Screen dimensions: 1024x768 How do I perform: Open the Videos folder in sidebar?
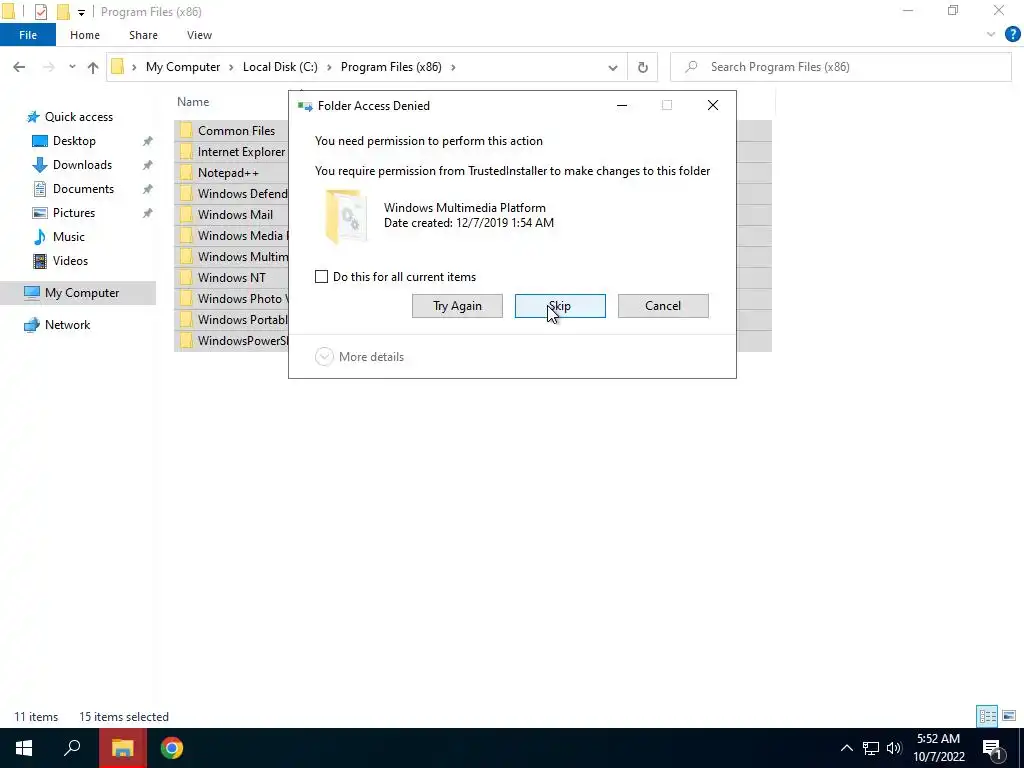[70, 261]
